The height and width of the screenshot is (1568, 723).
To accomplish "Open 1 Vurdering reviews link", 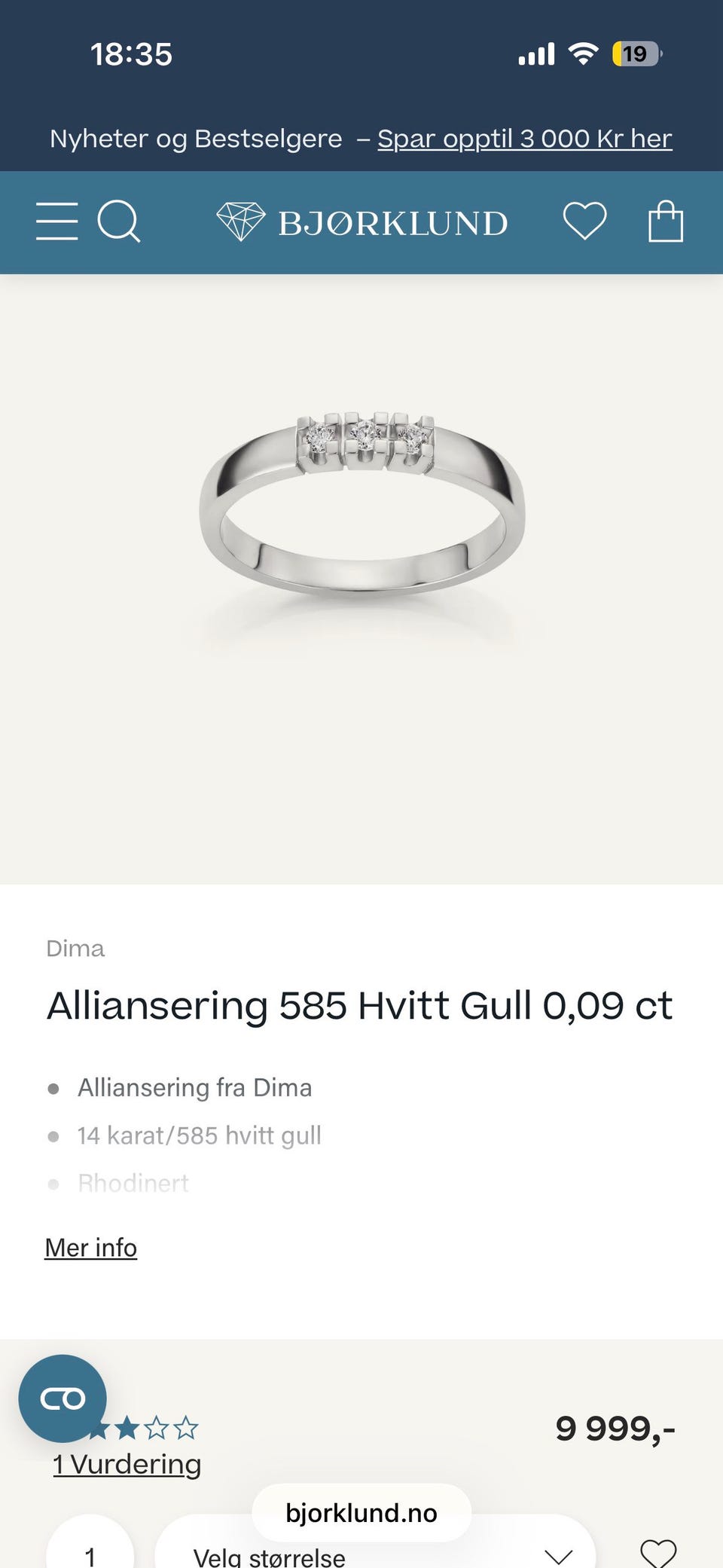I will point(127,1464).
